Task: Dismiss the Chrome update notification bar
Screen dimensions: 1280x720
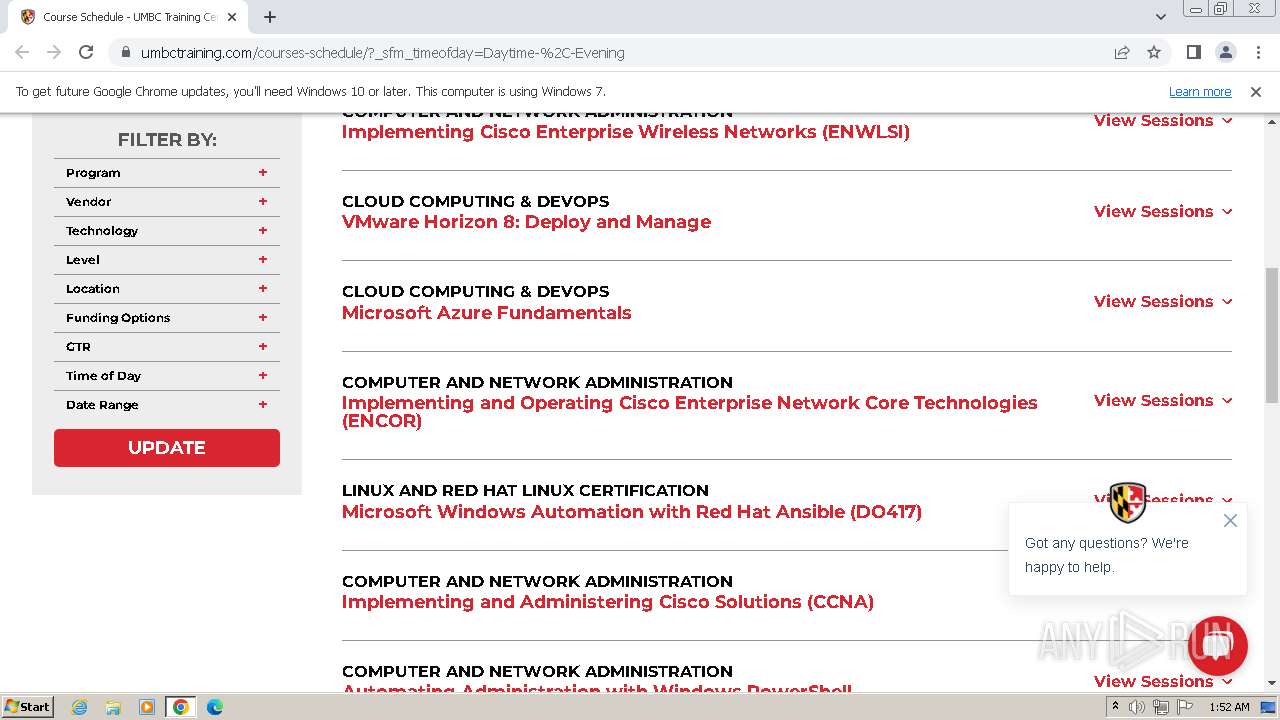Action: (x=1256, y=91)
